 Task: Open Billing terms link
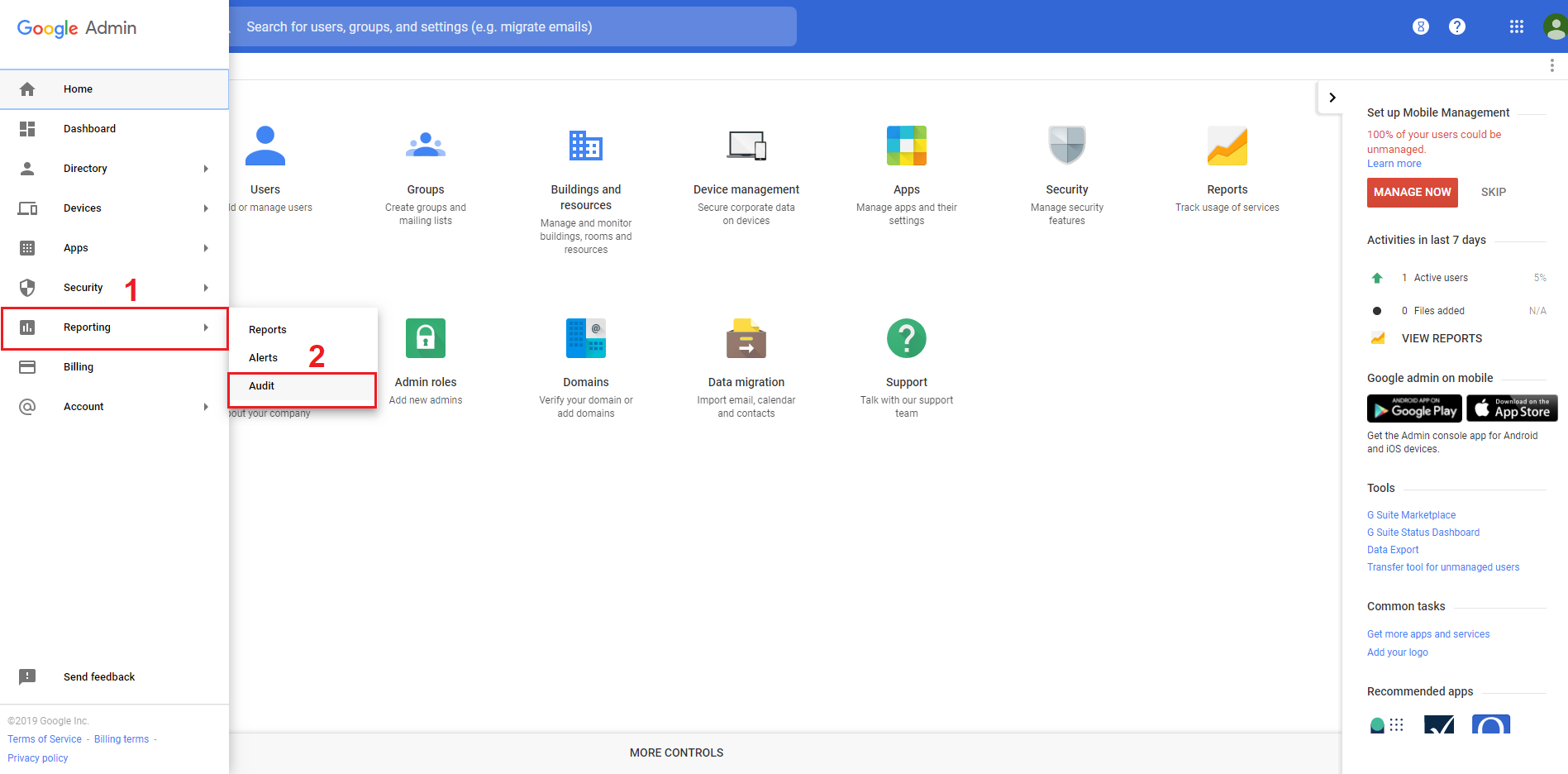pos(122,739)
